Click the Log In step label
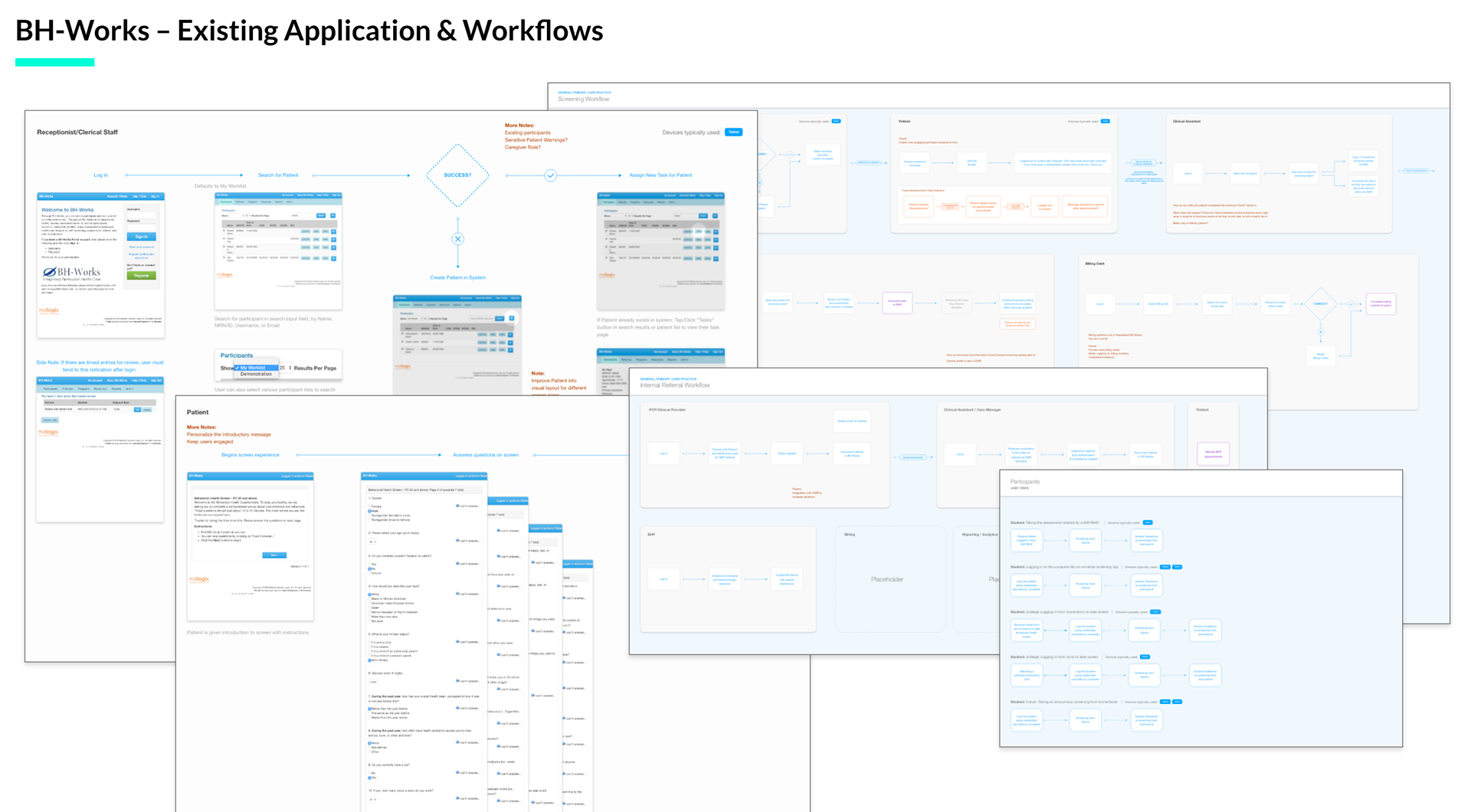The image size is (1471, 812). pyautogui.click(x=101, y=175)
